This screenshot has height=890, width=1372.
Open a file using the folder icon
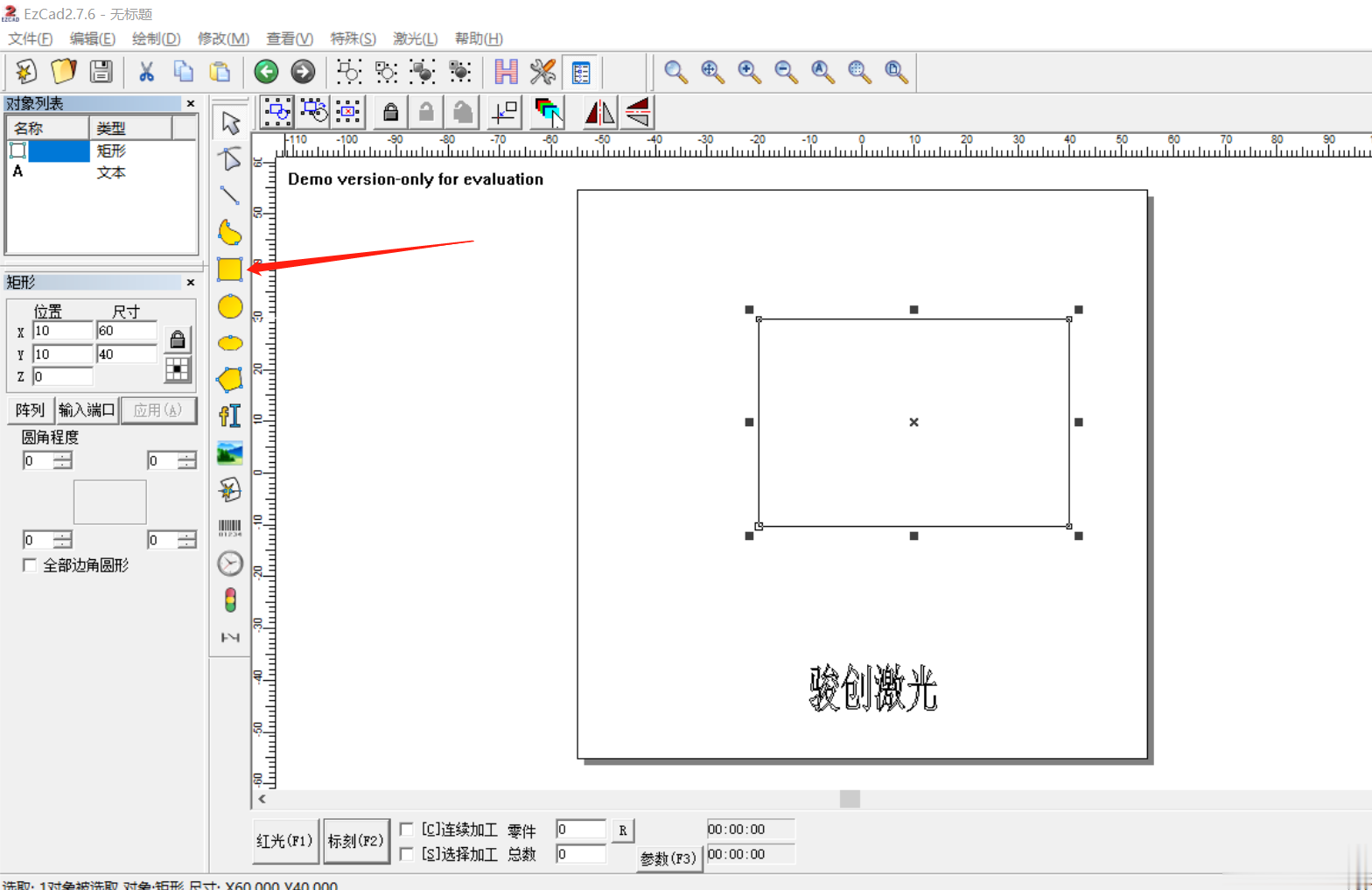64,72
